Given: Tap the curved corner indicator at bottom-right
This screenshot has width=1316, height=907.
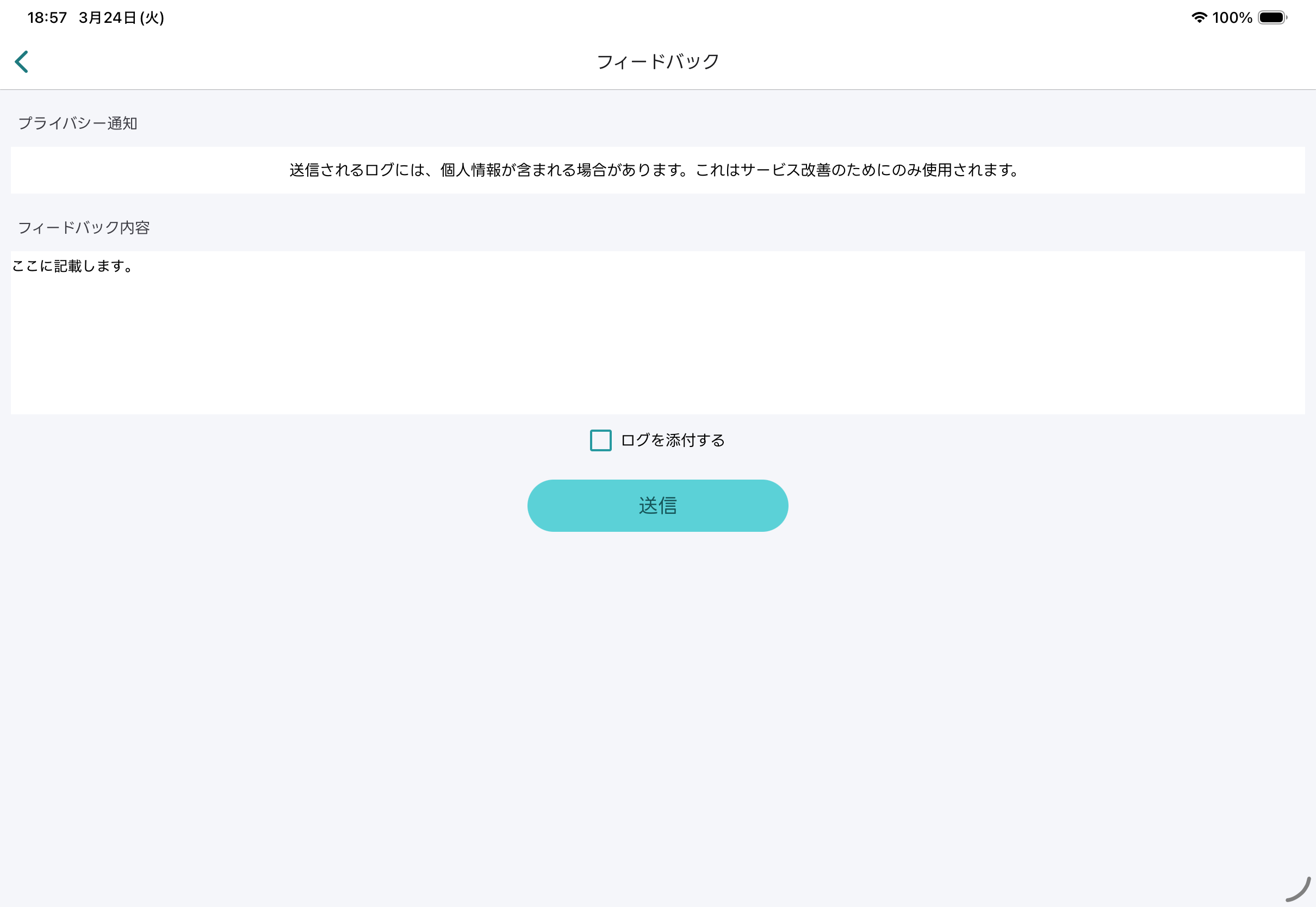Looking at the screenshot, I should click(x=1298, y=890).
